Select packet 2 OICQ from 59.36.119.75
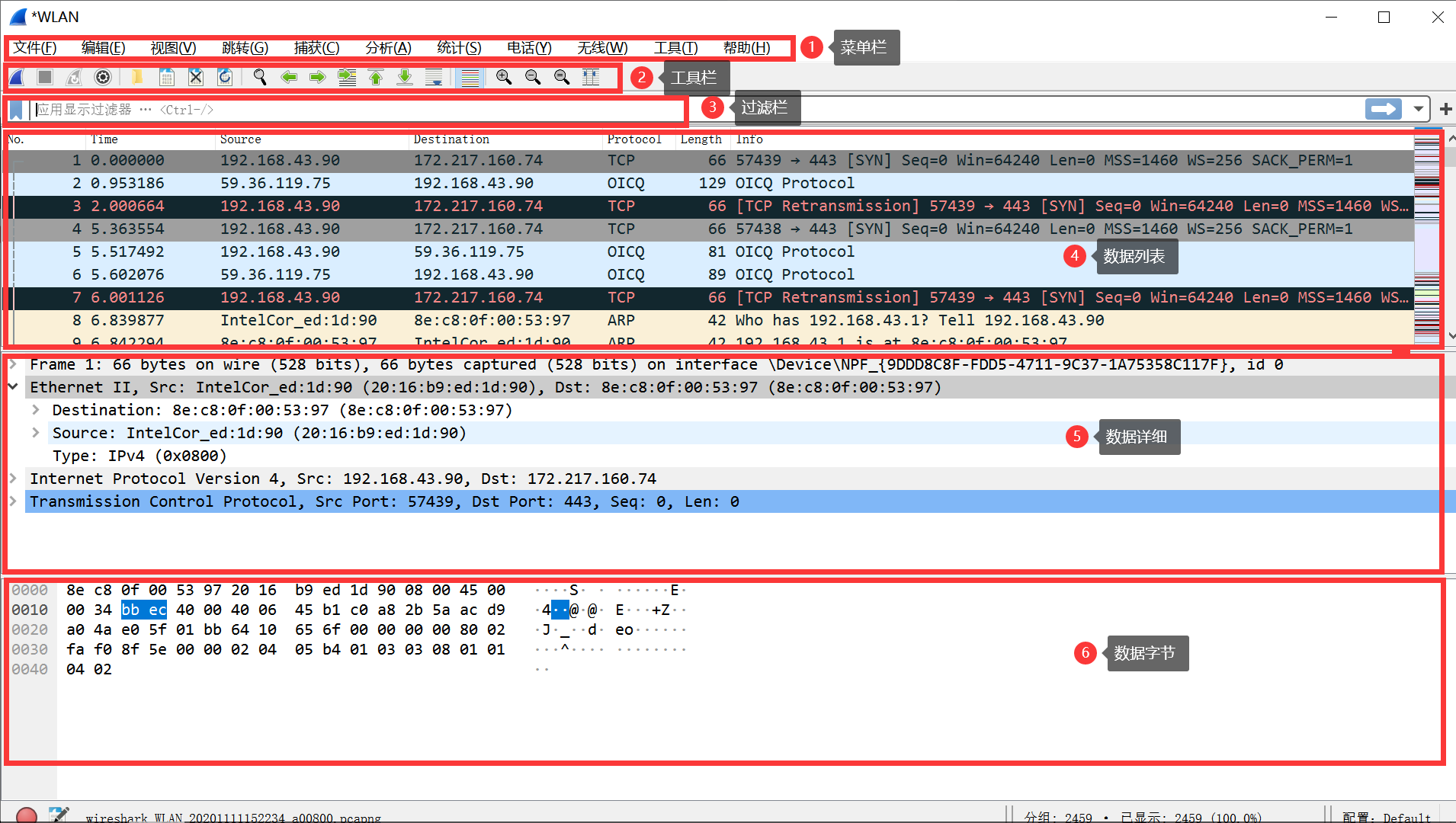Image resolution: width=1456 pixels, height=823 pixels. tap(709, 183)
